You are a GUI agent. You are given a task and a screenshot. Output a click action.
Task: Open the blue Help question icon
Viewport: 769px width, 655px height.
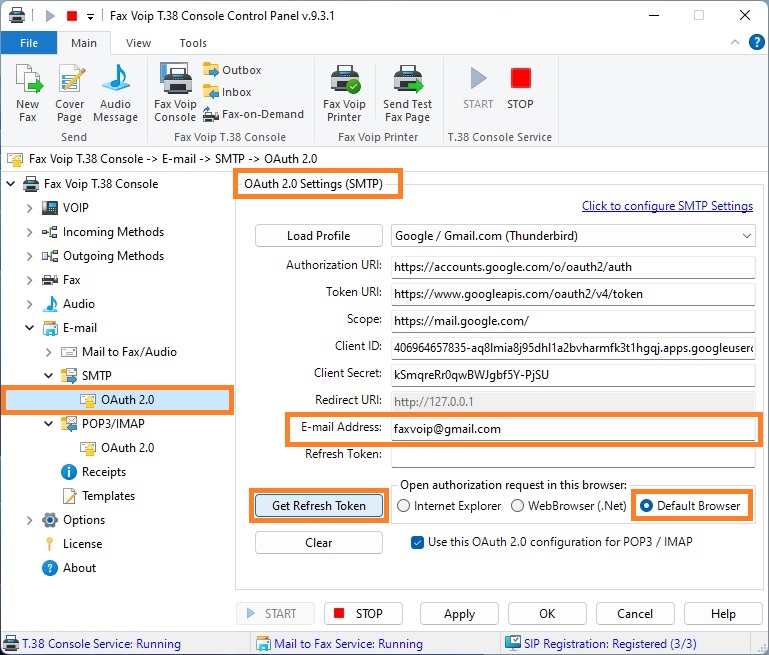[x=756, y=43]
